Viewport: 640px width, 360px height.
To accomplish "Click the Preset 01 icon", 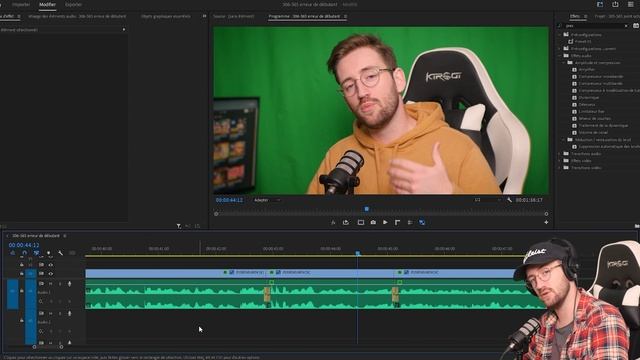I will 571,41.
